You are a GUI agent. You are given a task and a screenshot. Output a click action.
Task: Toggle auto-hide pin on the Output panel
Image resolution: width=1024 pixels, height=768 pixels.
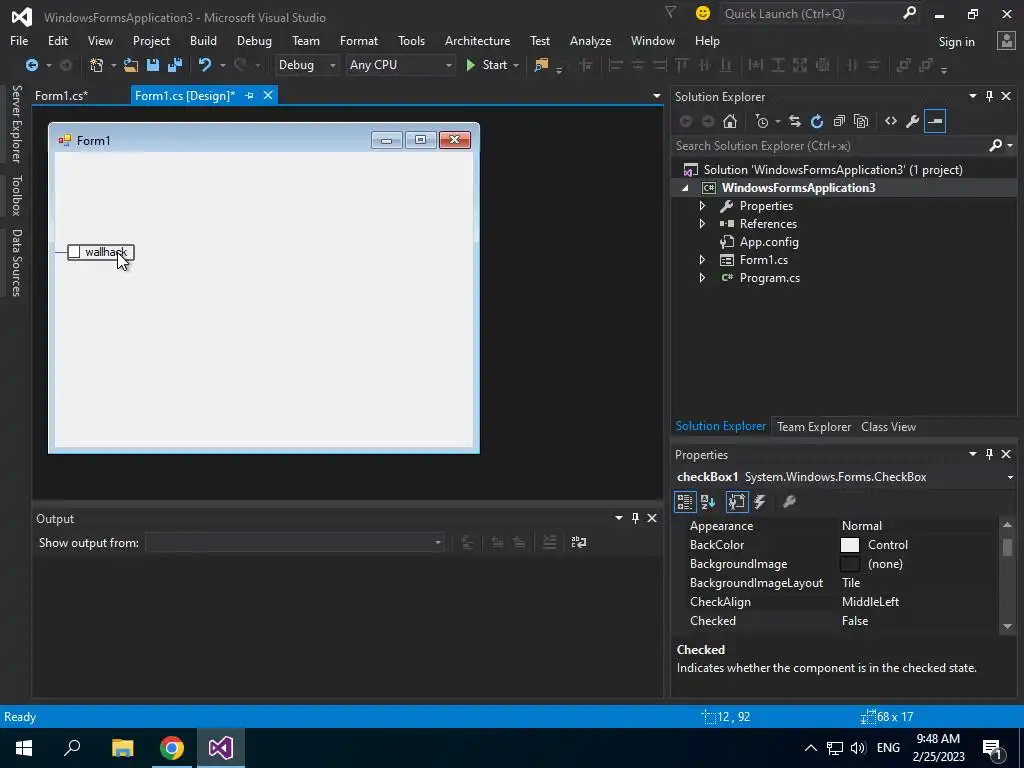coord(635,519)
